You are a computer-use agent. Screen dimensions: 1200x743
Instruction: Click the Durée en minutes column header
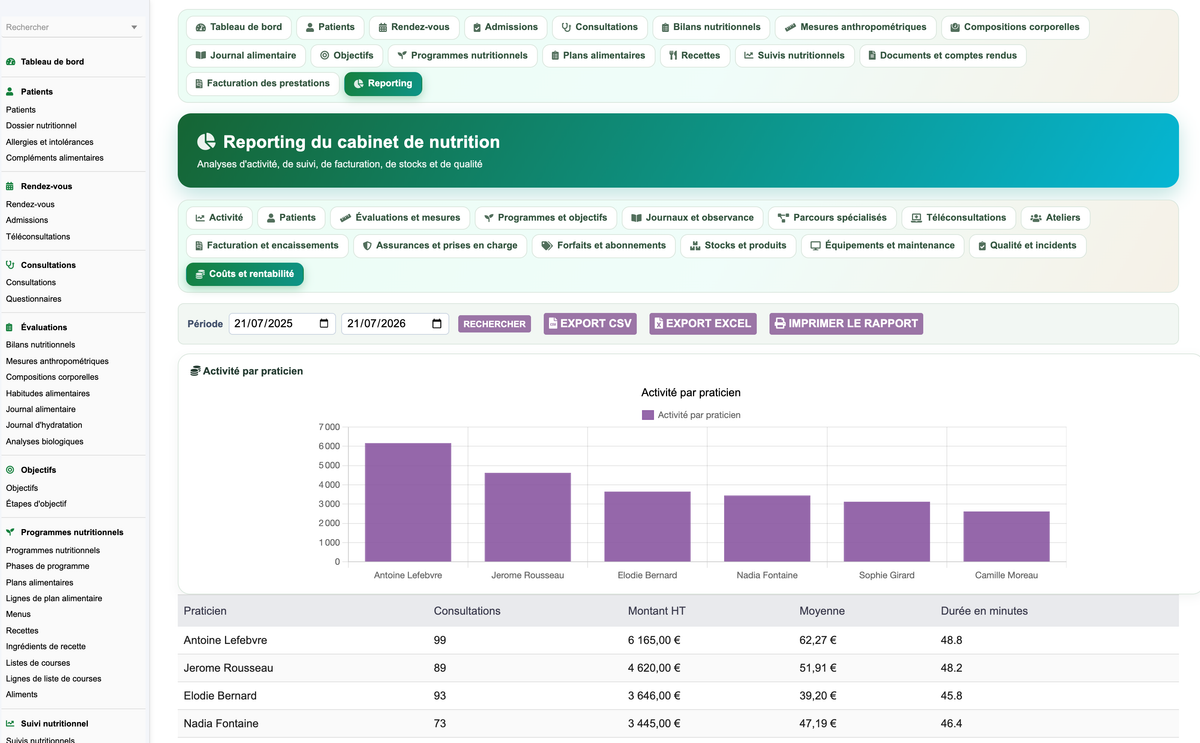[984, 611]
